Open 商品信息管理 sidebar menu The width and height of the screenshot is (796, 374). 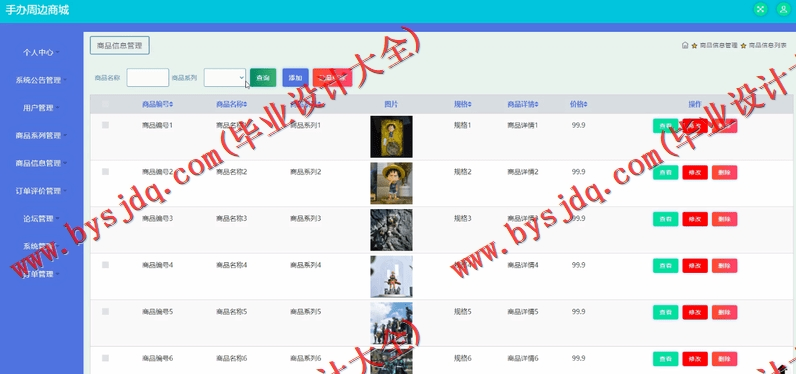pos(41,163)
